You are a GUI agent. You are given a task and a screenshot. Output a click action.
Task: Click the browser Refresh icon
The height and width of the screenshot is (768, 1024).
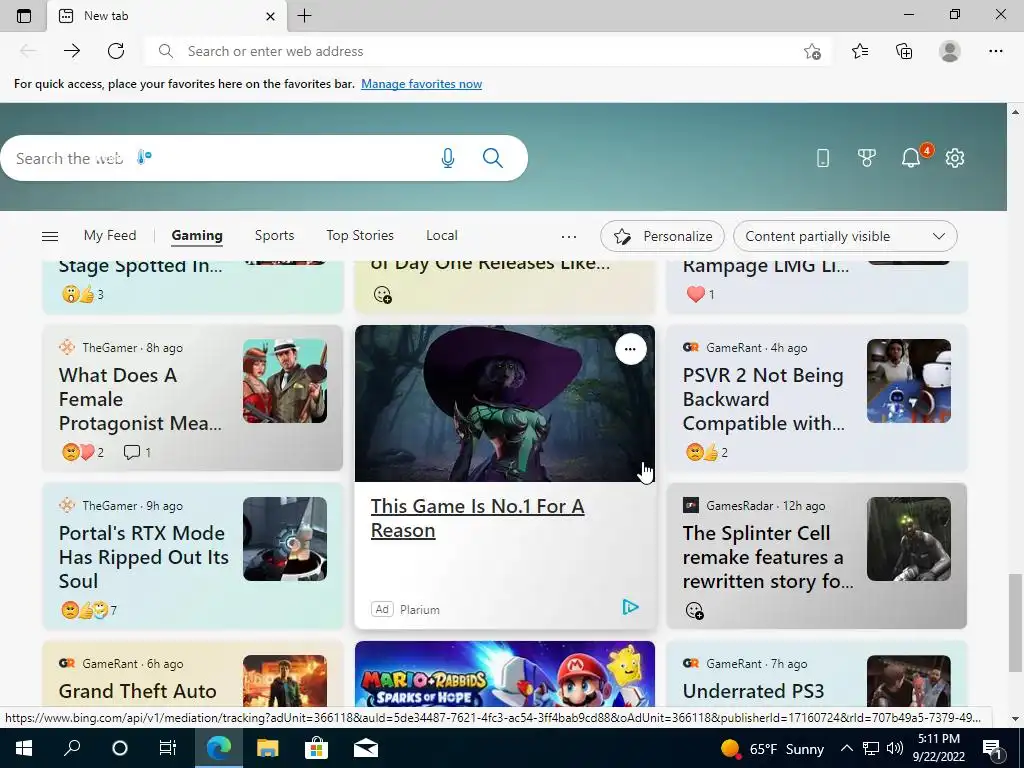[116, 51]
